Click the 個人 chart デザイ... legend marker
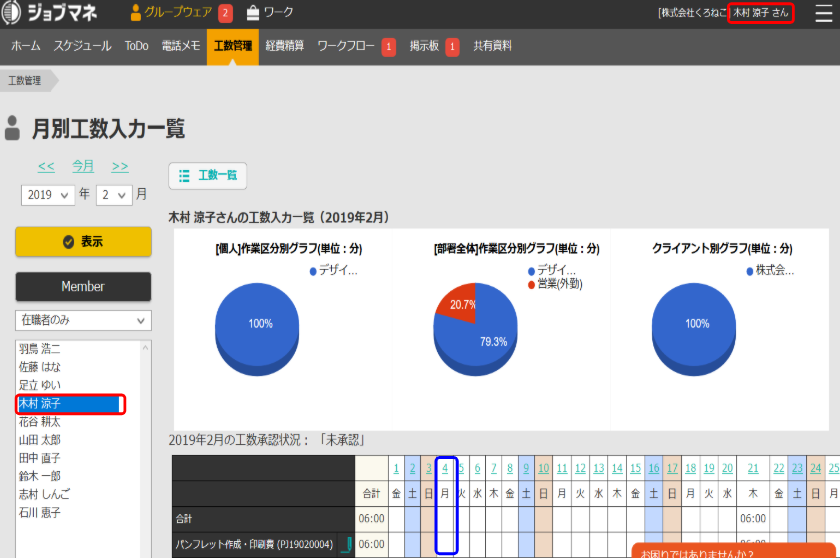Image resolution: width=840 pixels, height=558 pixels. [313, 272]
